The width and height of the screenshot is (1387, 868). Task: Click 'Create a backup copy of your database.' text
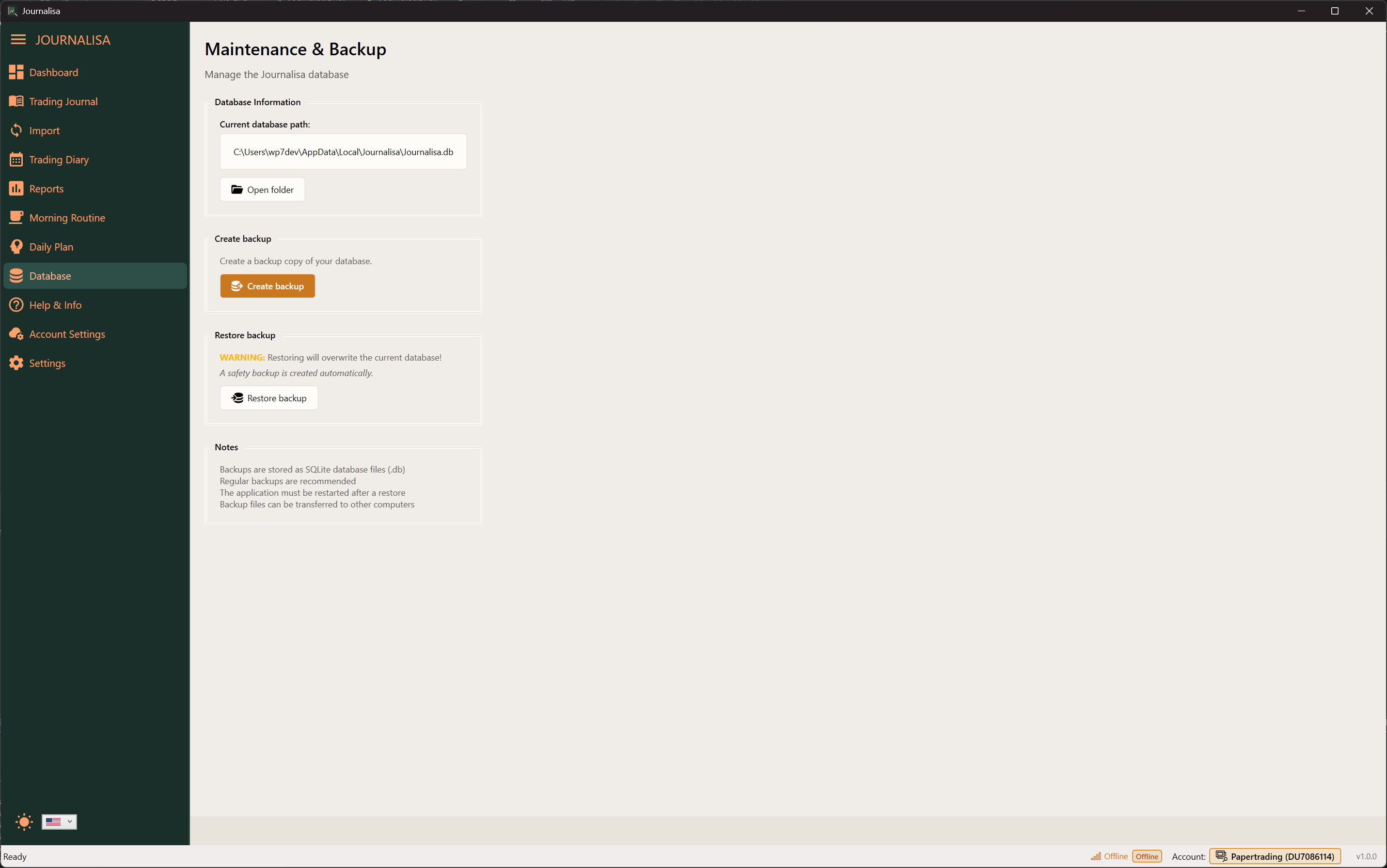pyautogui.click(x=296, y=261)
